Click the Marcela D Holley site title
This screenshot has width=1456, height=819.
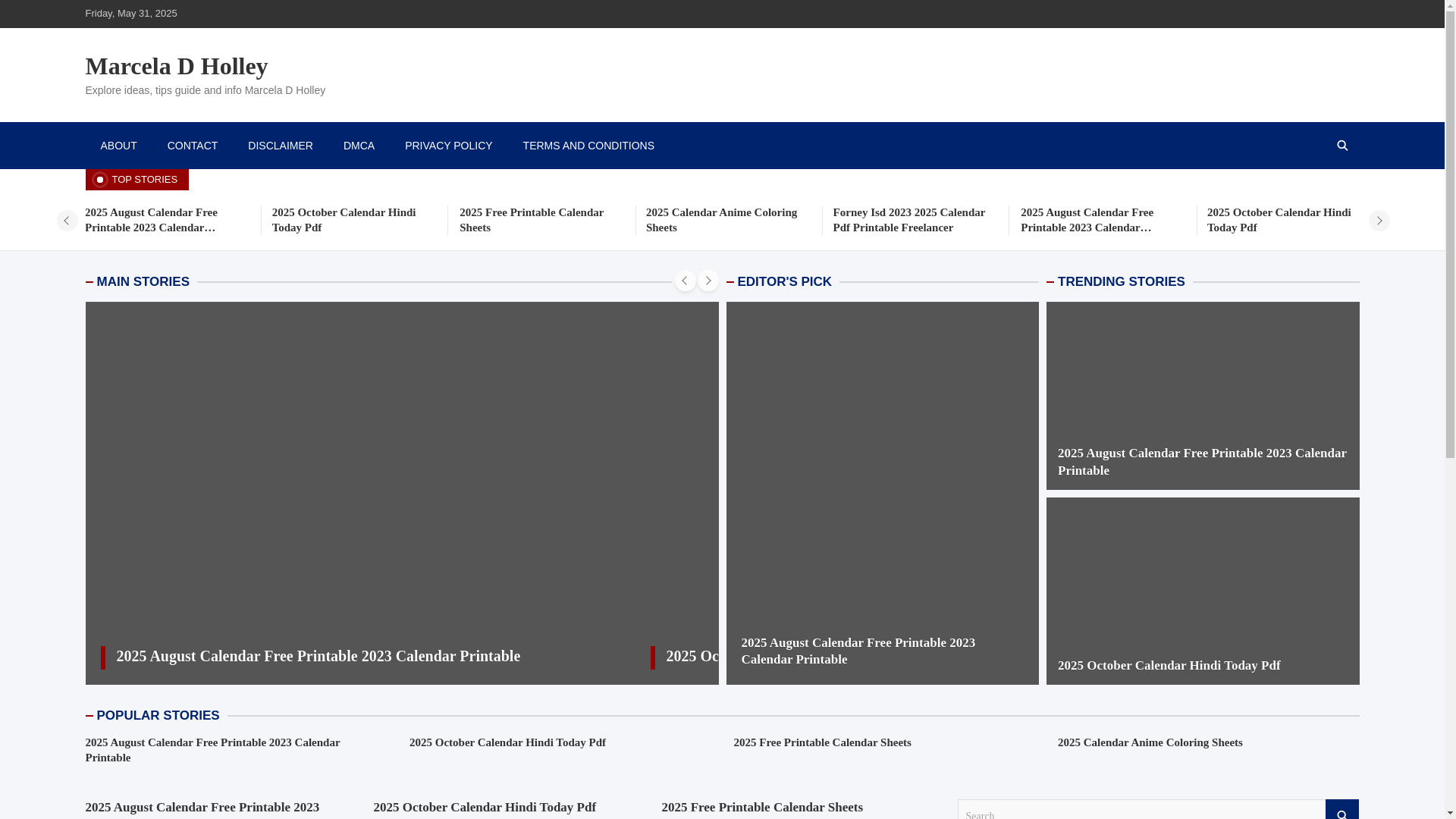[x=176, y=66]
